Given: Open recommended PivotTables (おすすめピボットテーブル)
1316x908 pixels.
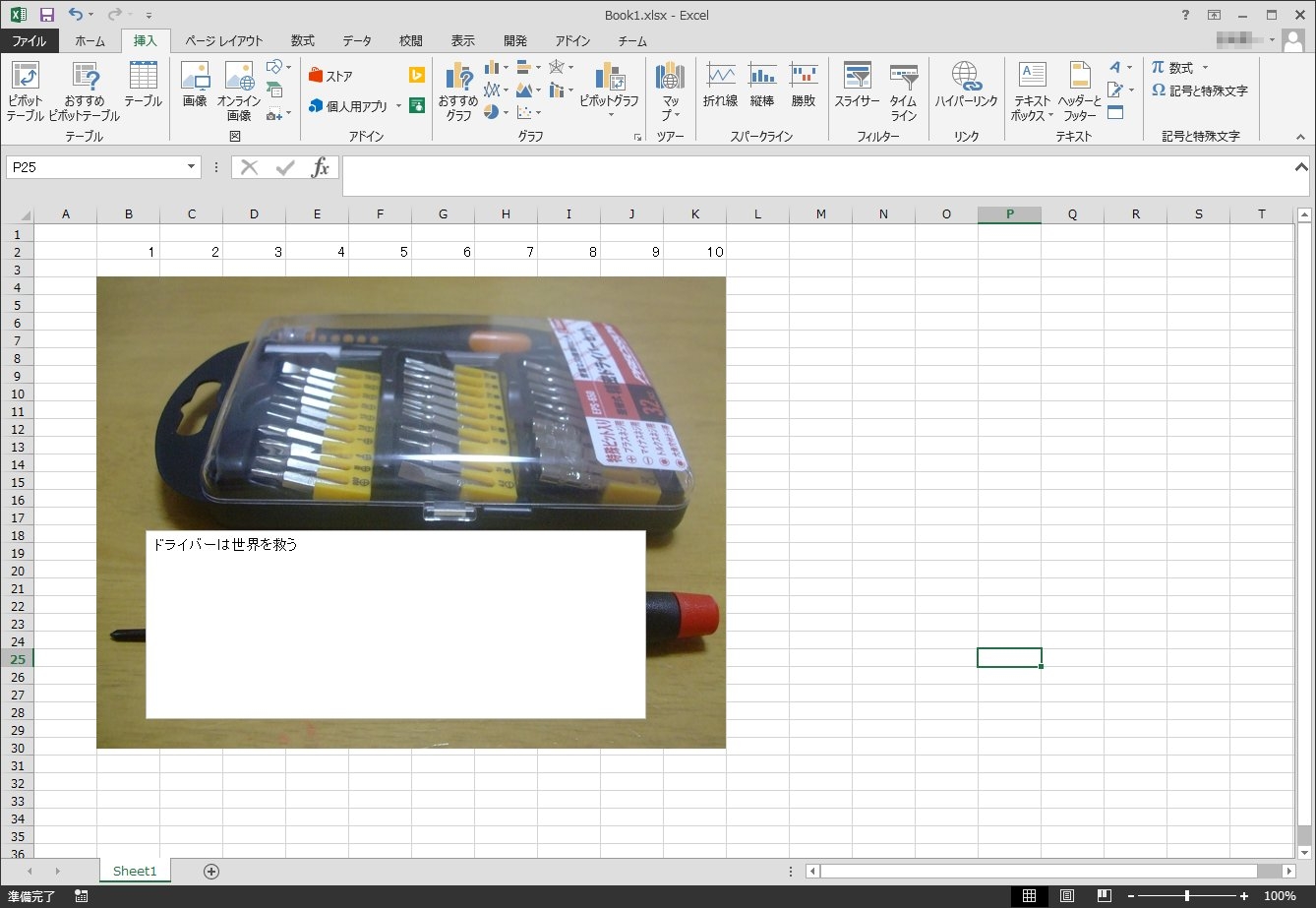Looking at the screenshot, I should [x=84, y=91].
